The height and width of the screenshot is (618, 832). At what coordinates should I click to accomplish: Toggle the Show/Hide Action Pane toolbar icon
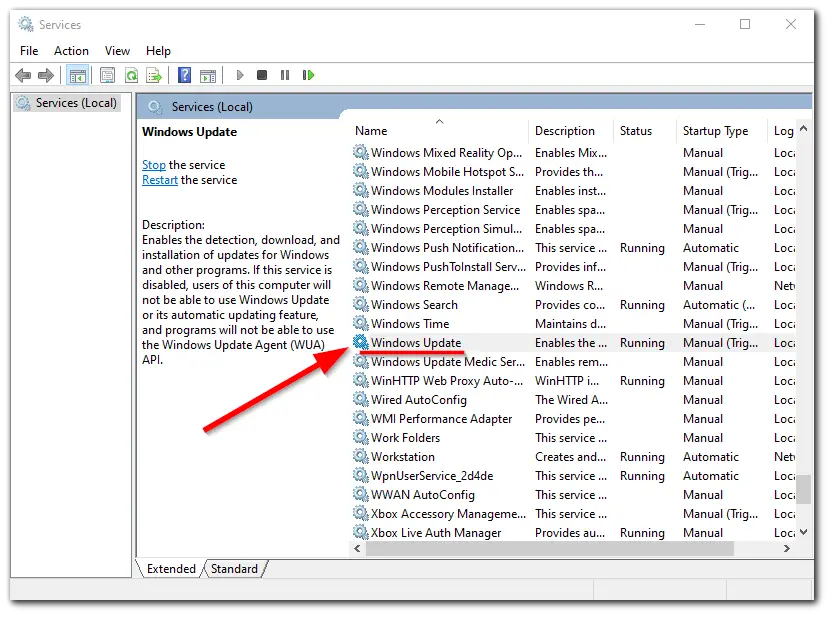pyautogui.click(x=208, y=75)
